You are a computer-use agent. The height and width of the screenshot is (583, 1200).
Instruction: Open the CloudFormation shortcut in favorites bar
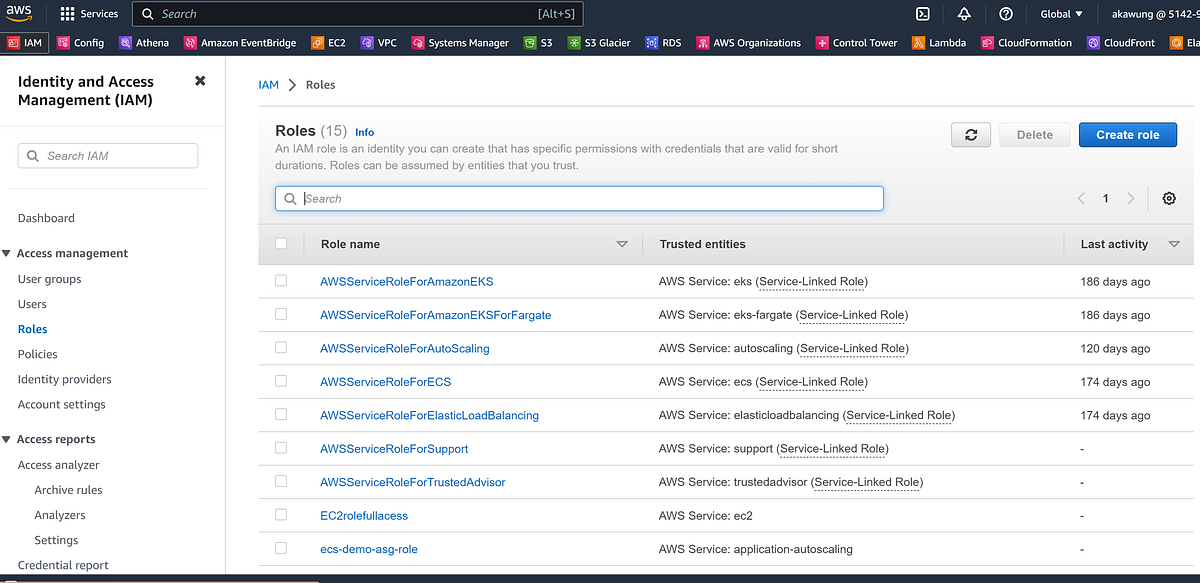1029,42
